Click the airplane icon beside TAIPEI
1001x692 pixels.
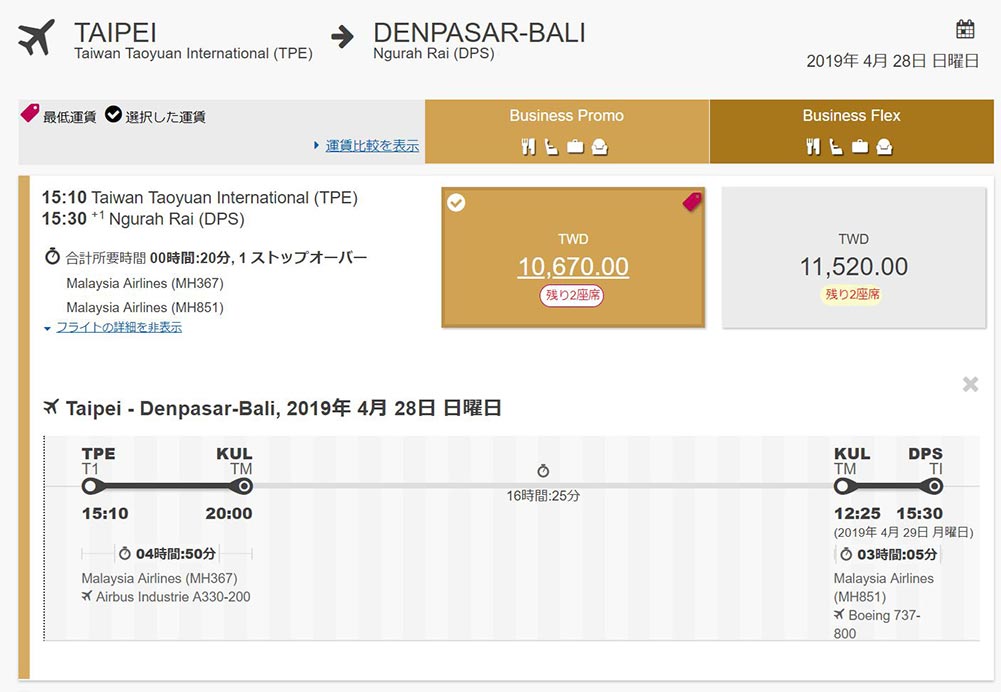tap(36, 38)
